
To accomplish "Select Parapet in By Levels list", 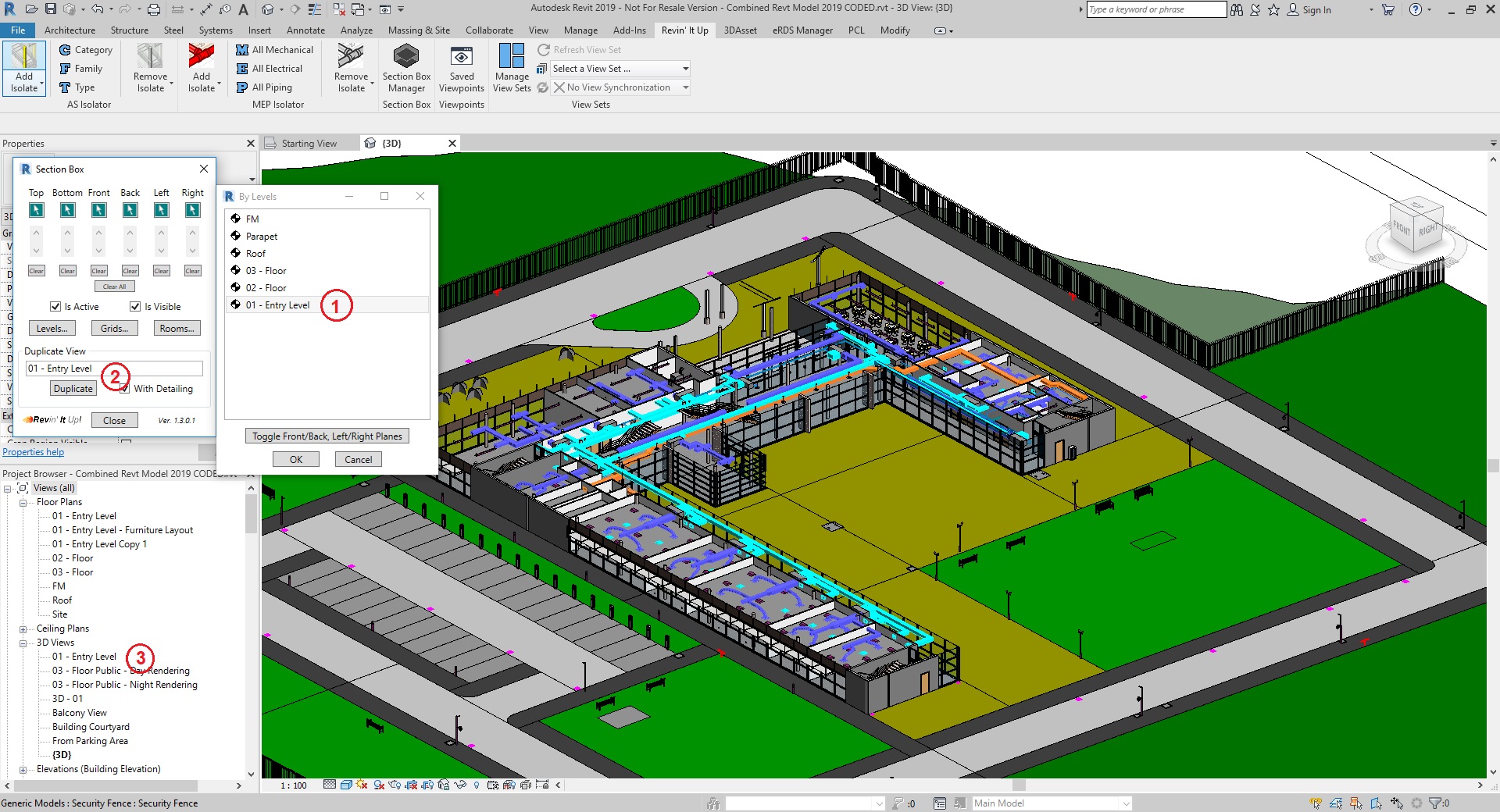I will pyautogui.click(x=262, y=237).
